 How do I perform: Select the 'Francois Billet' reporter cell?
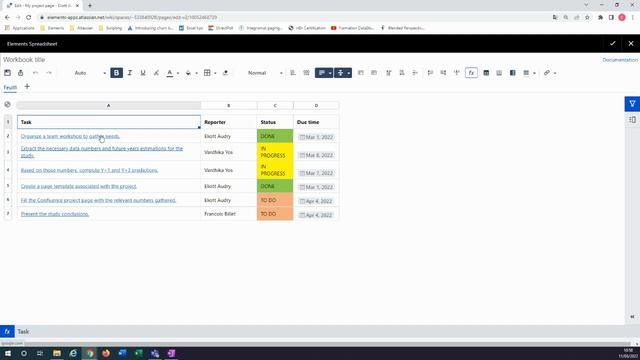(x=229, y=214)
